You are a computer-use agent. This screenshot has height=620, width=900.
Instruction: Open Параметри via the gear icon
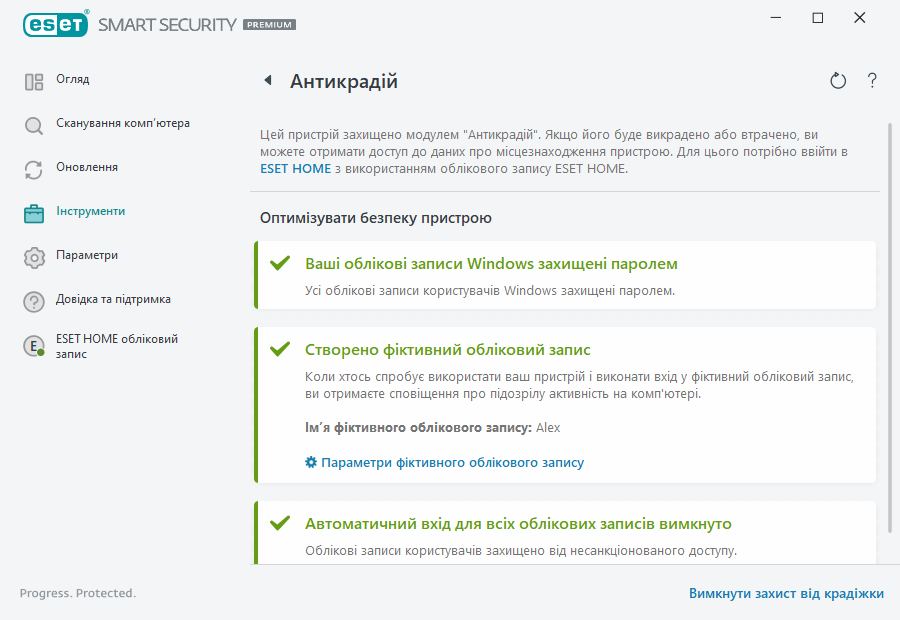(33, 255)
